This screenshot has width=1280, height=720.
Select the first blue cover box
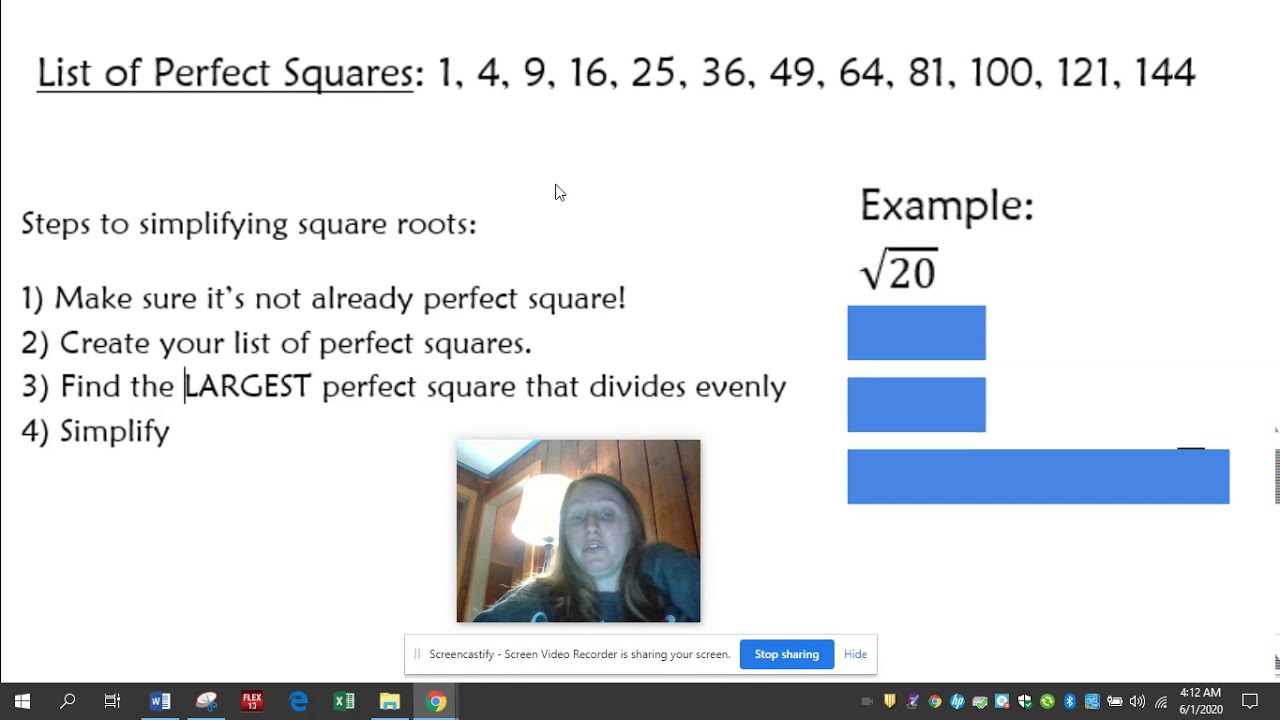916,333
